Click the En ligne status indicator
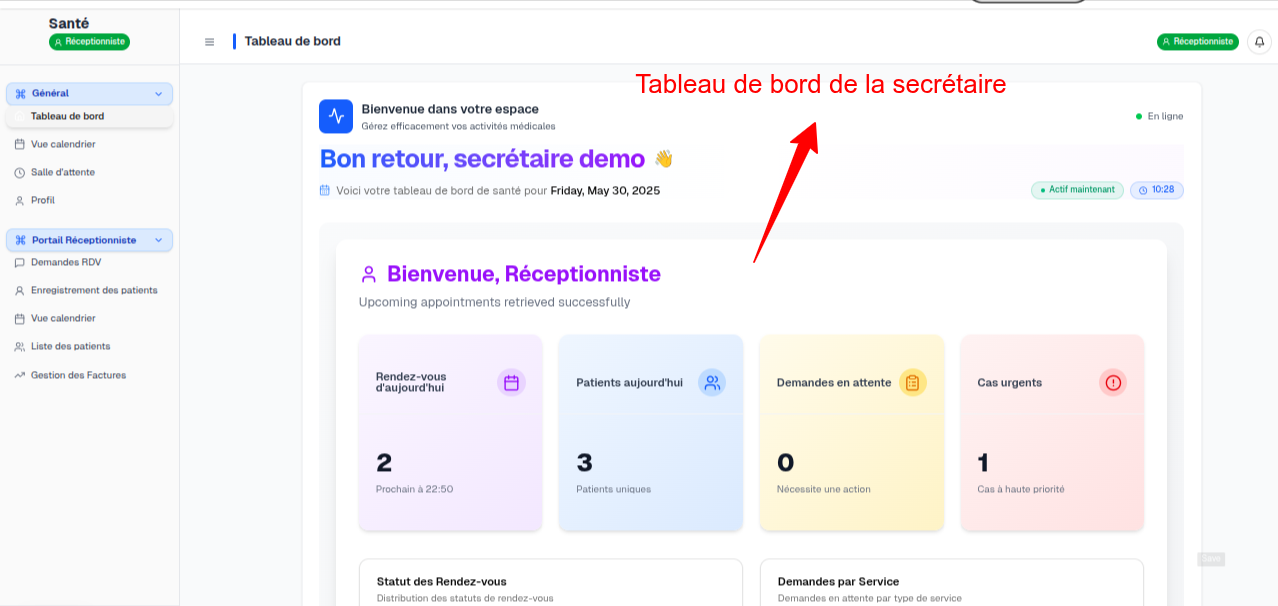Viewport: 1278px width, 606px height. pyautogui.click(x=1160, y=116)
